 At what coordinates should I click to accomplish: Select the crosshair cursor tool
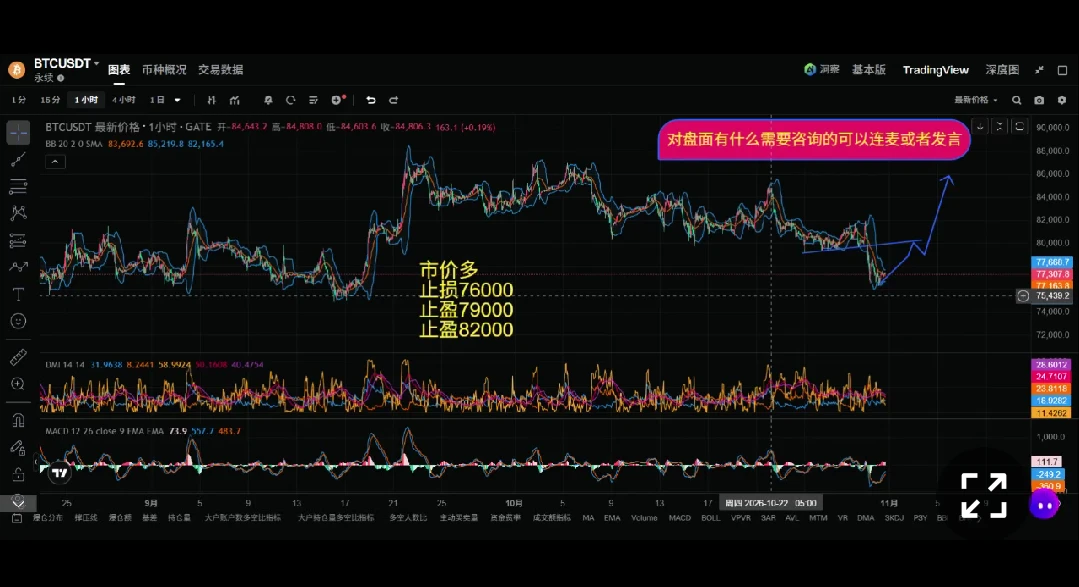[19, 132]
